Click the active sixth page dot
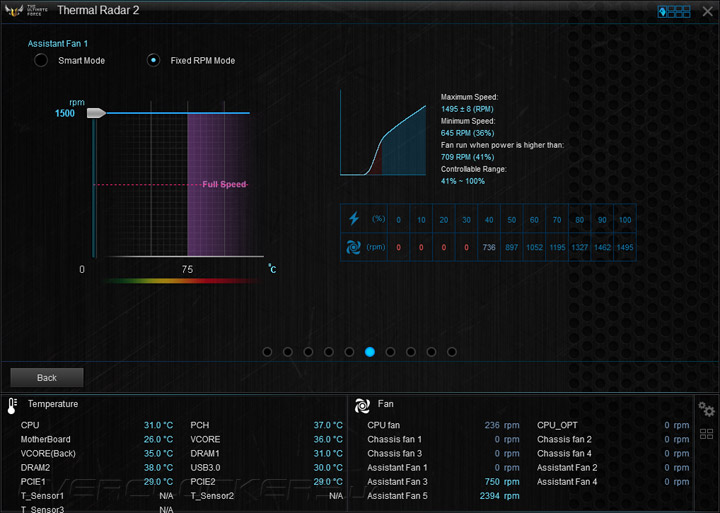The image size is (720, 513). (370, 352)
